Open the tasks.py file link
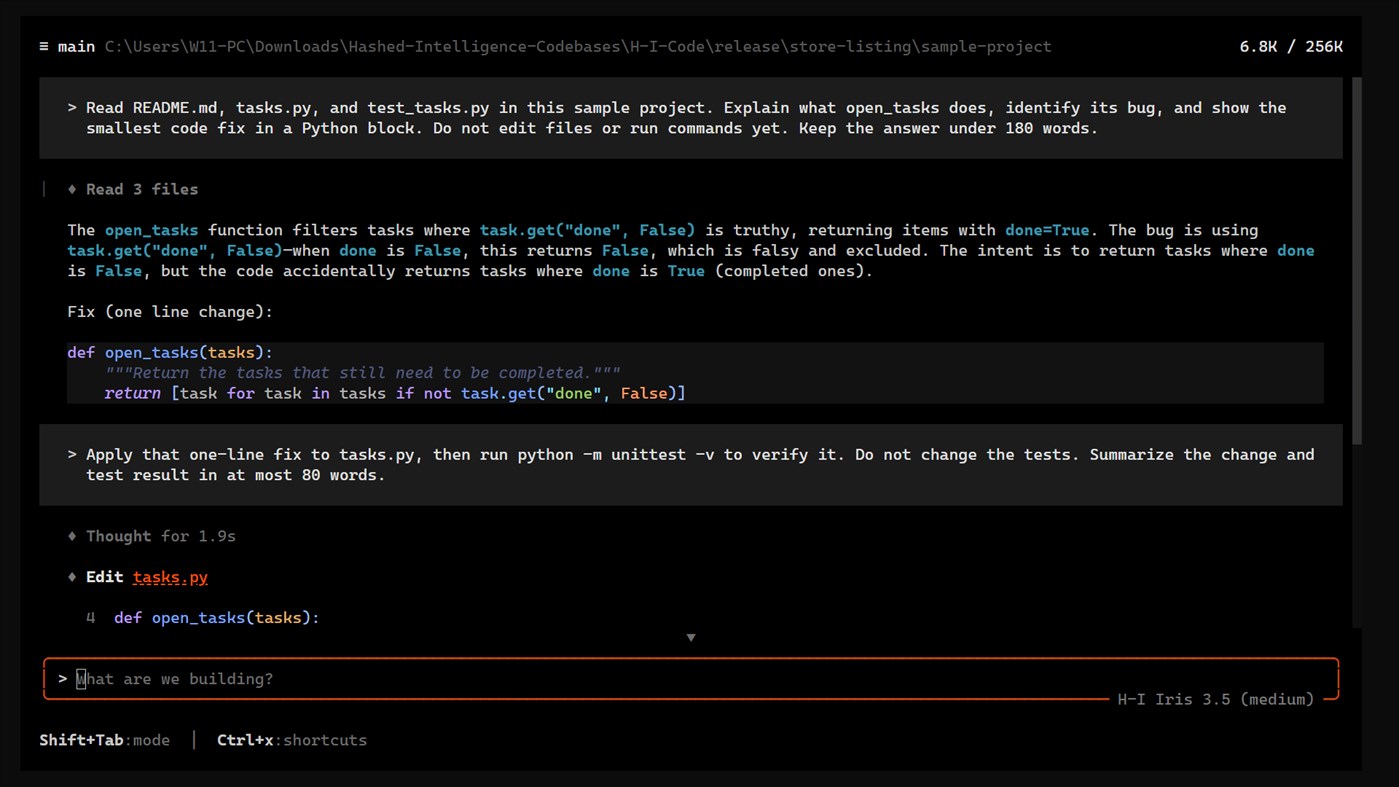The width and height of the screenshot is (1399, 787). coord(170,577)
